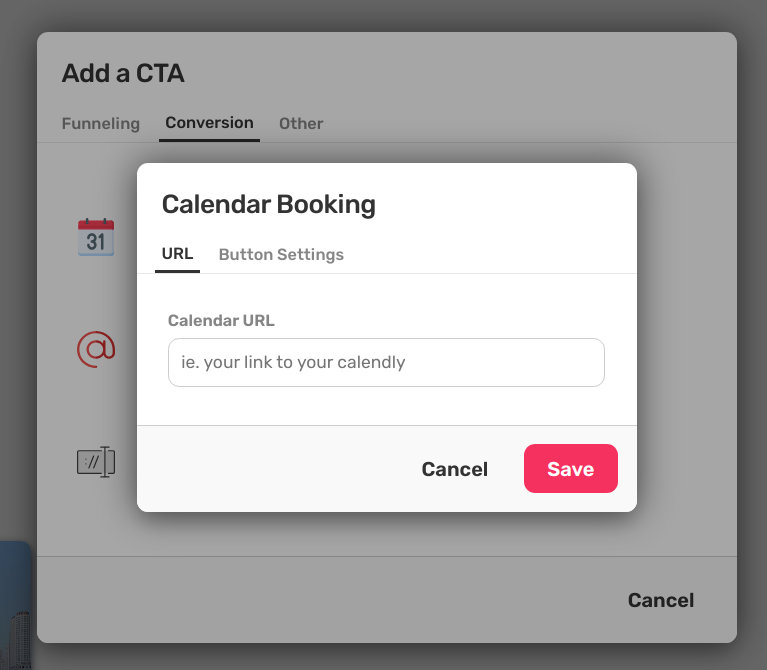Pick the URL redirect text-cursor icon
767x670 pixels.
coord(96,462)
